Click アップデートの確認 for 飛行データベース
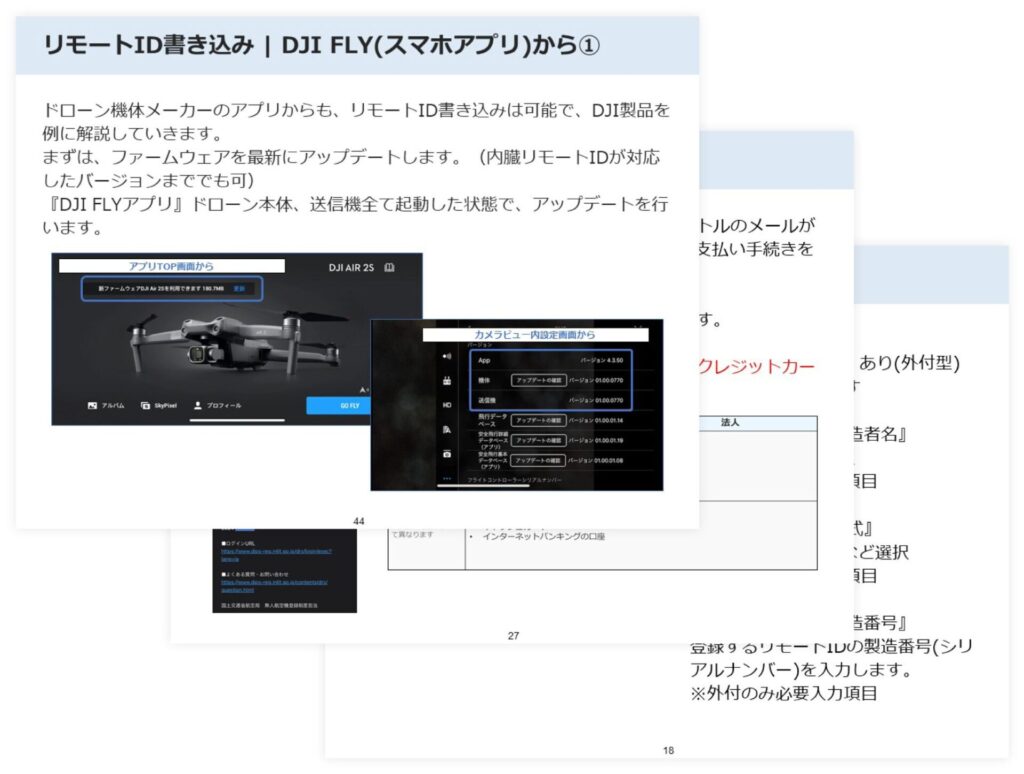The height and width of the screenshot is (774, 1024). coord(538,421)
